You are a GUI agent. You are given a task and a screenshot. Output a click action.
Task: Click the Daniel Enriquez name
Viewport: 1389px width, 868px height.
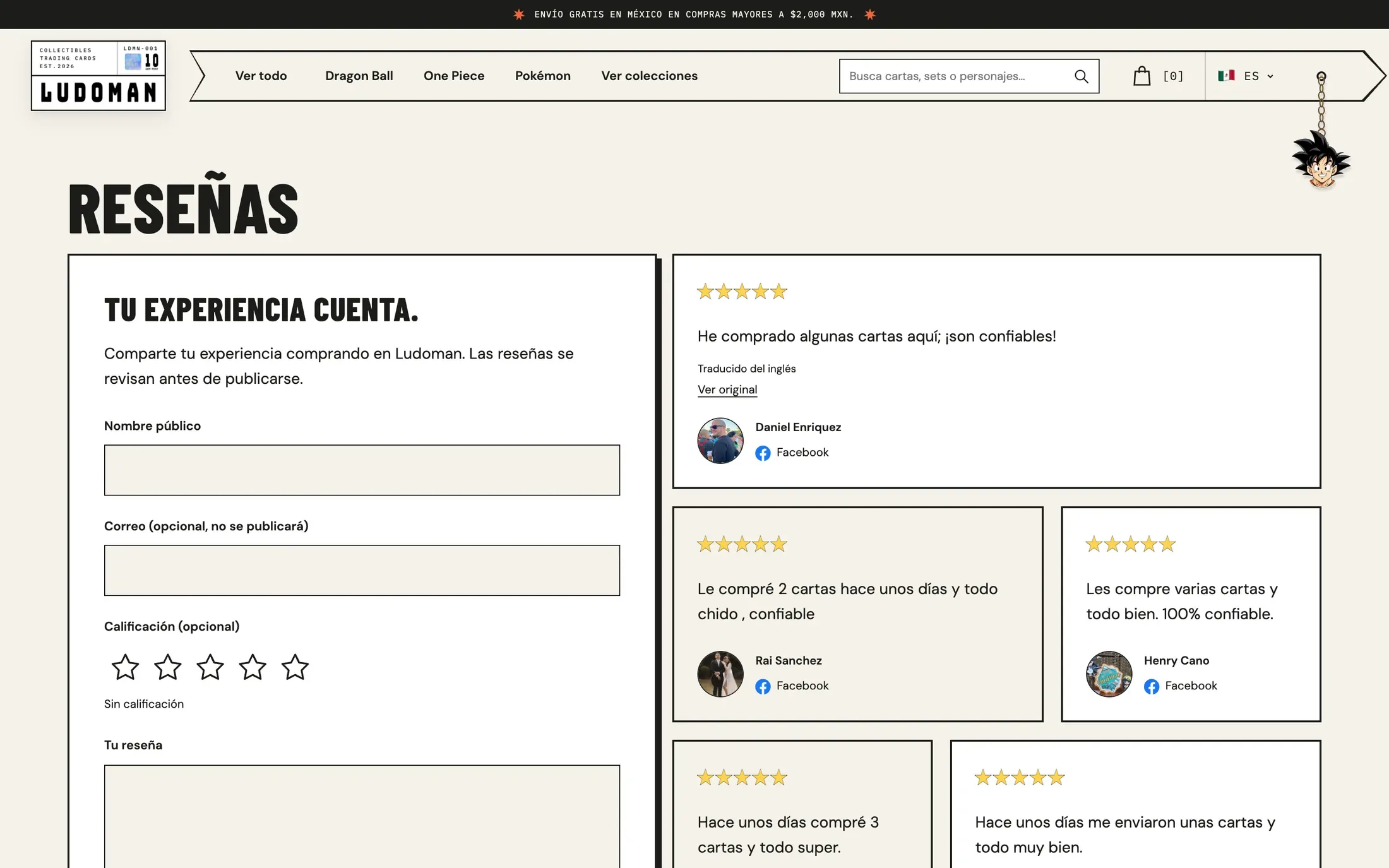[798, 427]
